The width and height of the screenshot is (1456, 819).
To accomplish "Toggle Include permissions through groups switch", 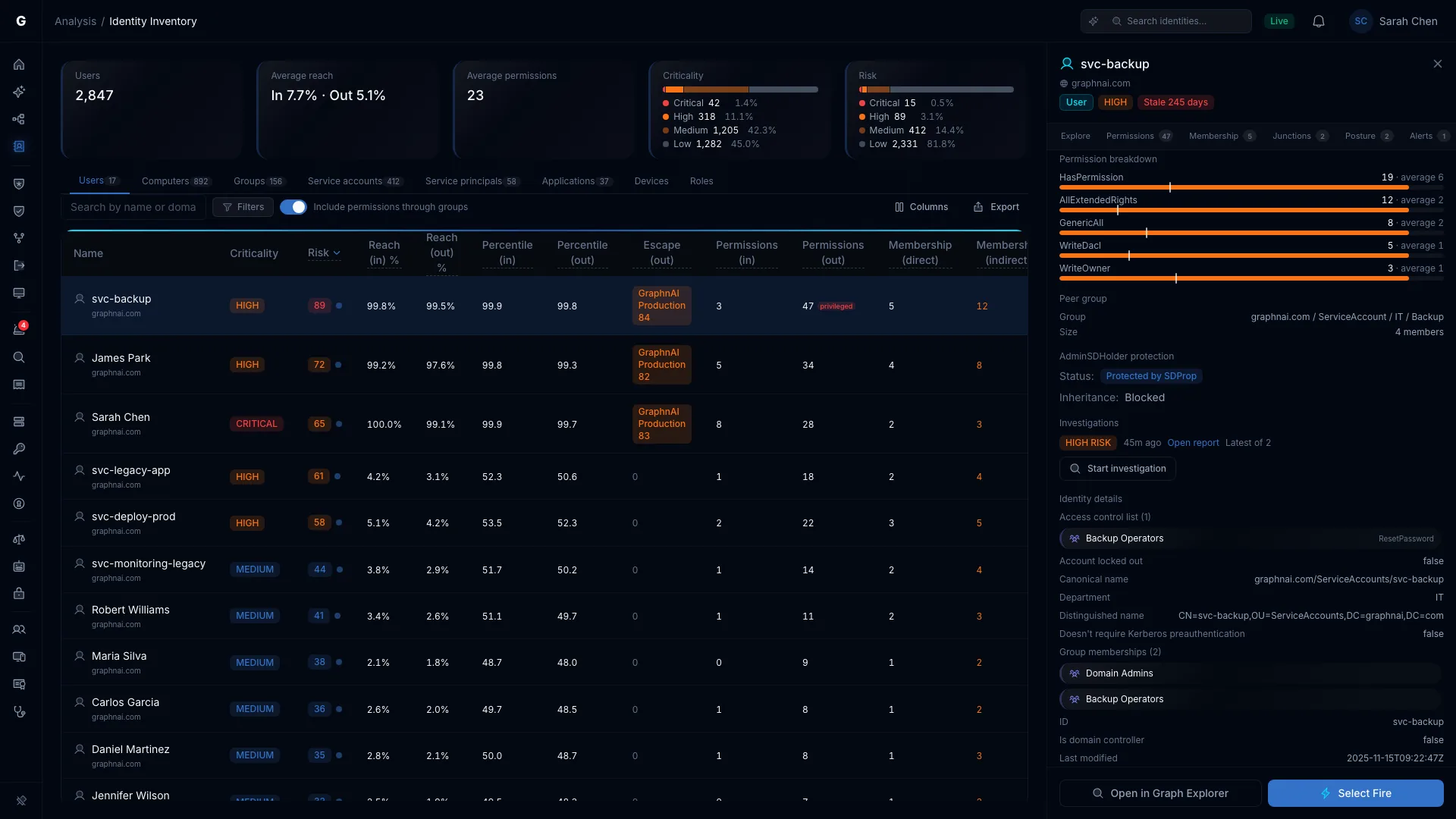I will pos(293,207).
